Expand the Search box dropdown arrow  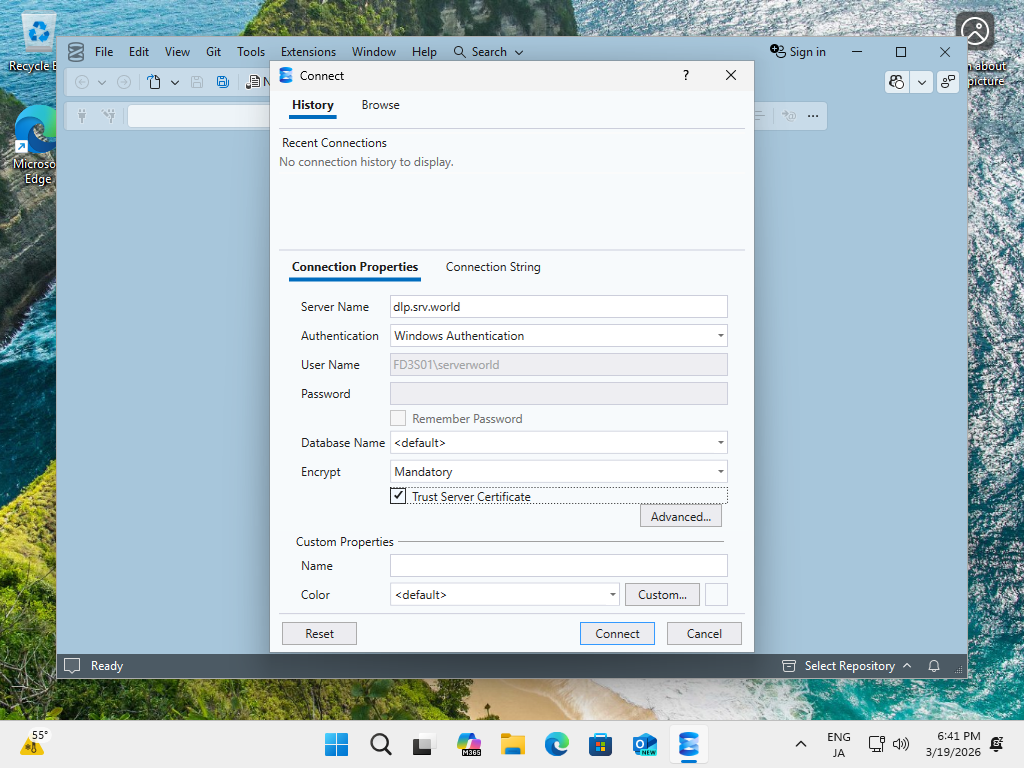519,52
